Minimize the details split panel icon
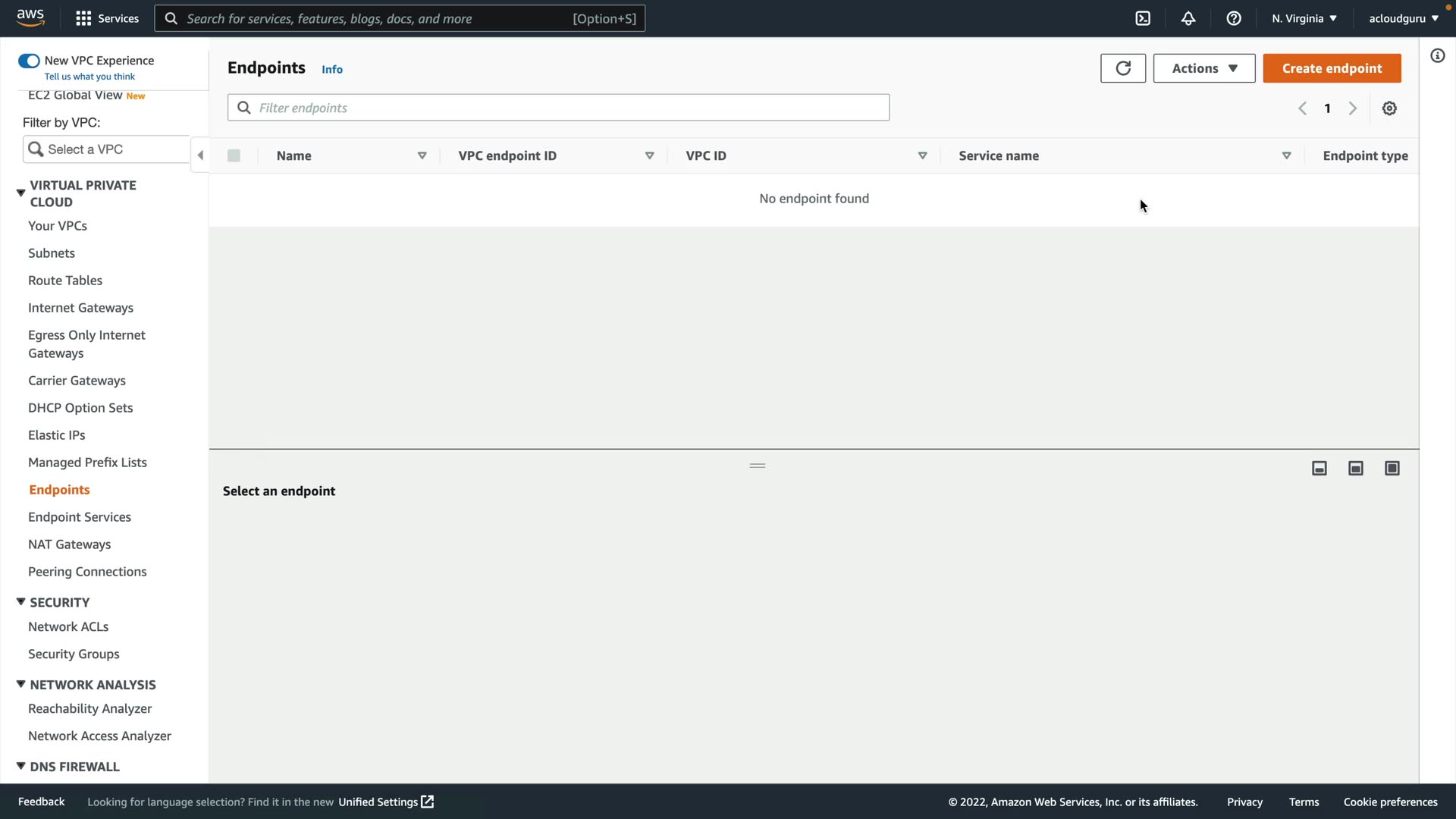The height and width of the screenshot is (819, 1456). pos(1319,469)
